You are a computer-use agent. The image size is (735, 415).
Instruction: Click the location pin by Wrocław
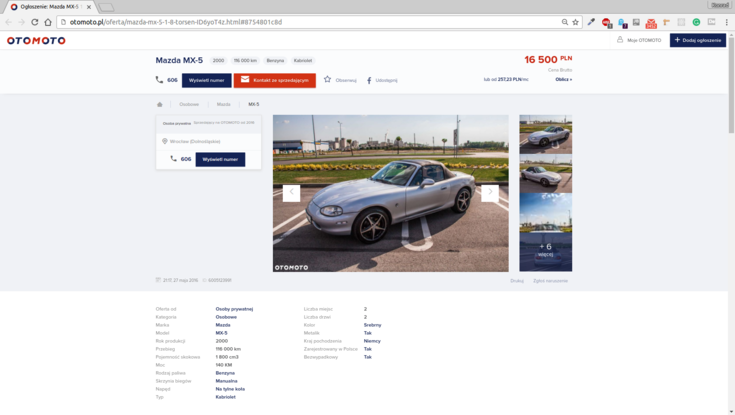pyautogui.click(x=165, y=141)
